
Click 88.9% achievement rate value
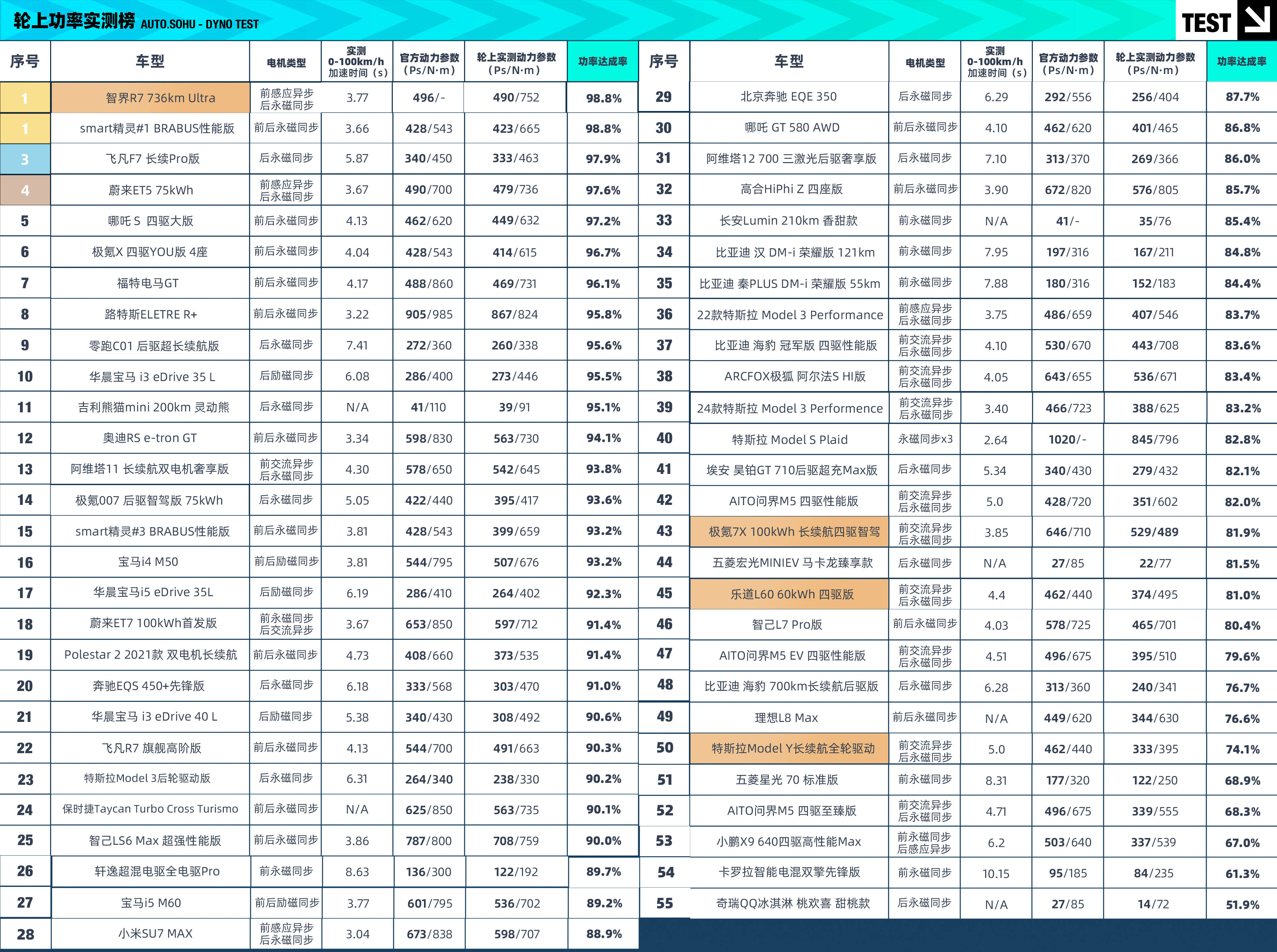click(x=604, y=934)
